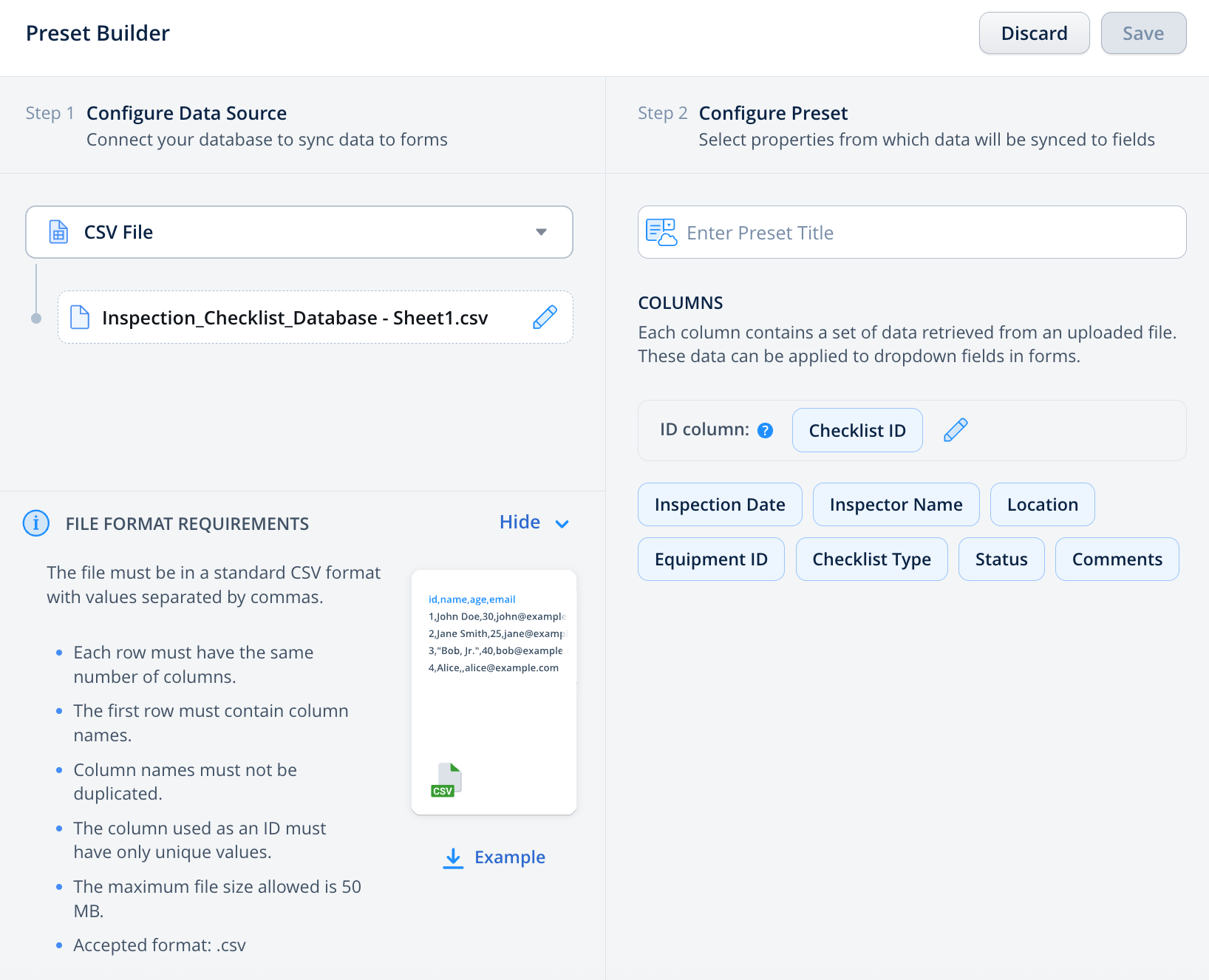
Task: Click the ID column help question mark
Action: [x=766, y=430]
